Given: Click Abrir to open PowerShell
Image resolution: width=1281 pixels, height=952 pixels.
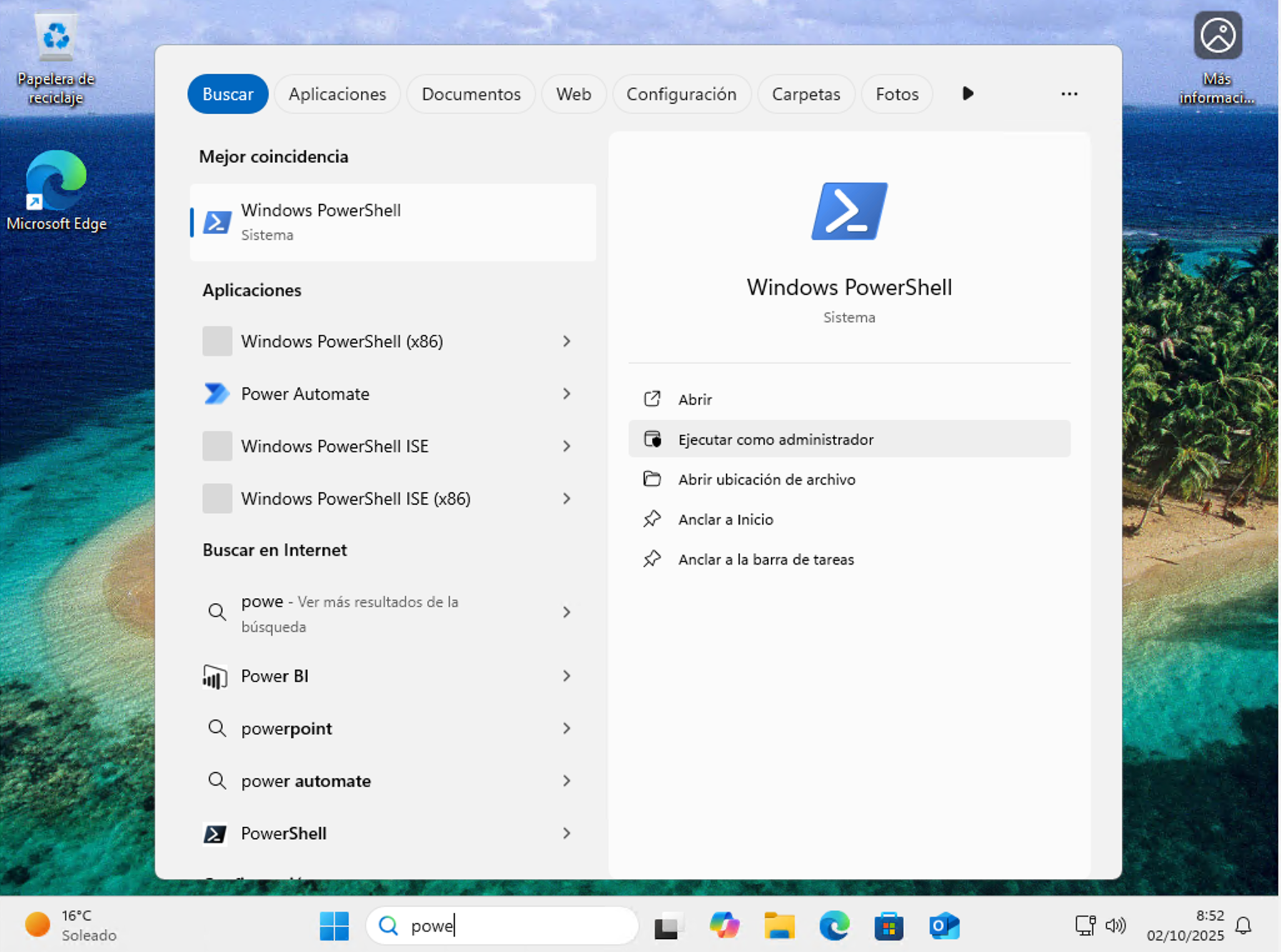Looking at the screenshot, I should (x=849, y=399).
